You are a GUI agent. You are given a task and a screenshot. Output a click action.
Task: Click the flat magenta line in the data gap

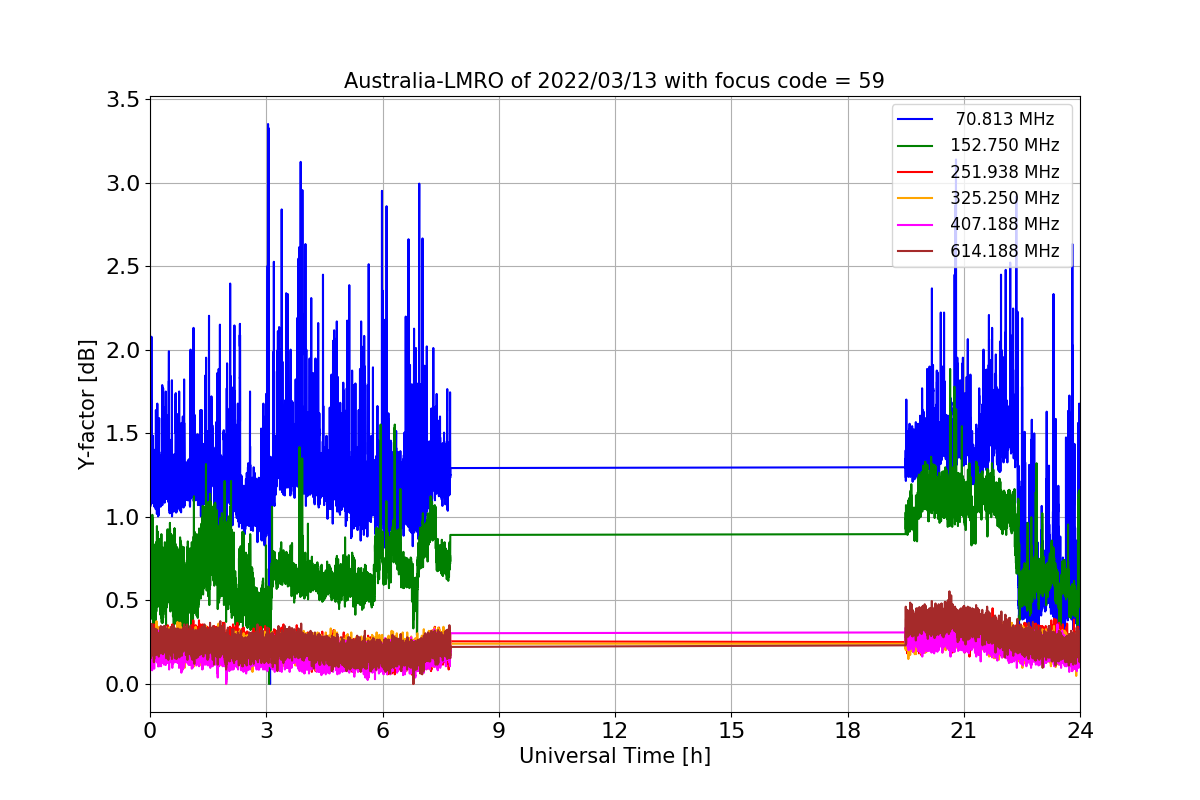678,632
